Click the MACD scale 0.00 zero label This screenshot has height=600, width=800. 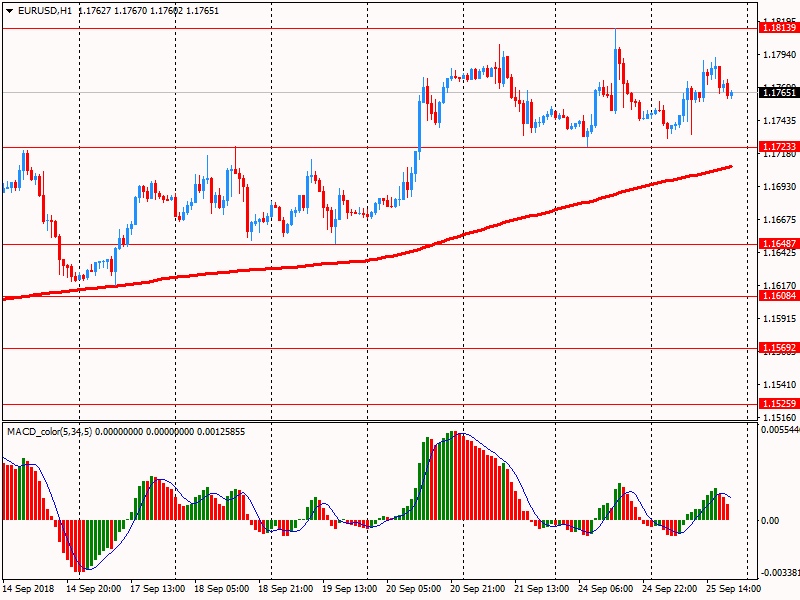pos(770,521)
